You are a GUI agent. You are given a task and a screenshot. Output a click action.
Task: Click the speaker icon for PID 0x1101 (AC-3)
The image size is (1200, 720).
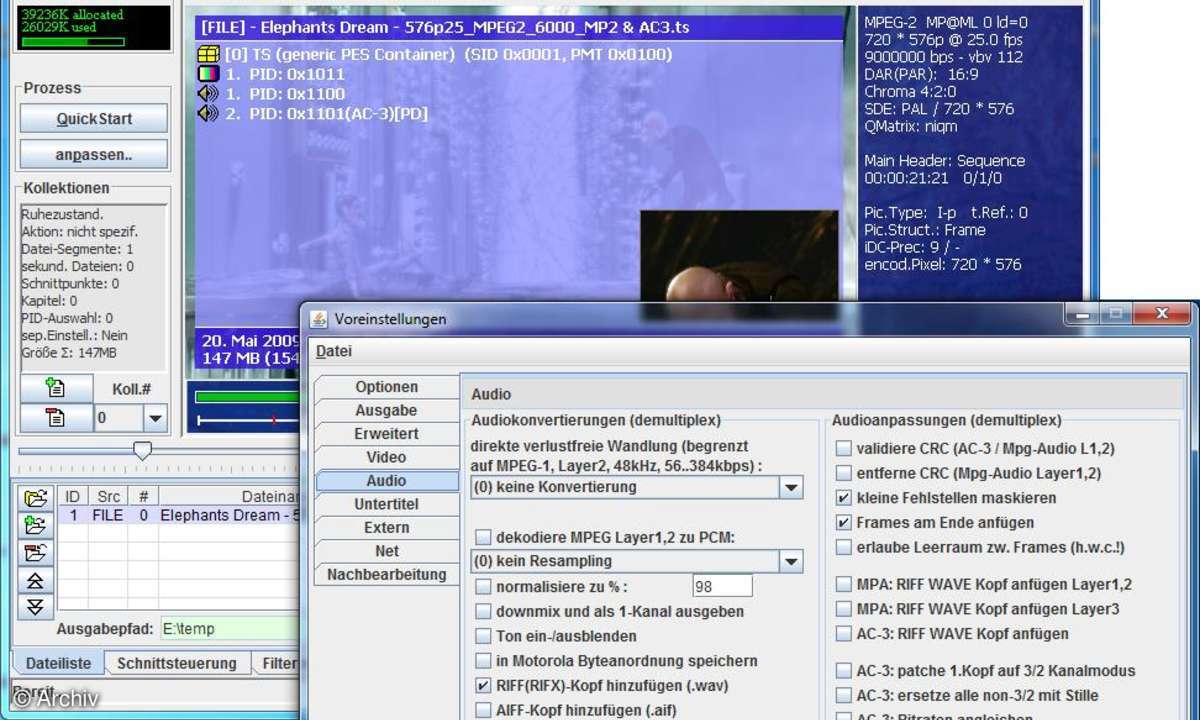(x=208, y=113)
